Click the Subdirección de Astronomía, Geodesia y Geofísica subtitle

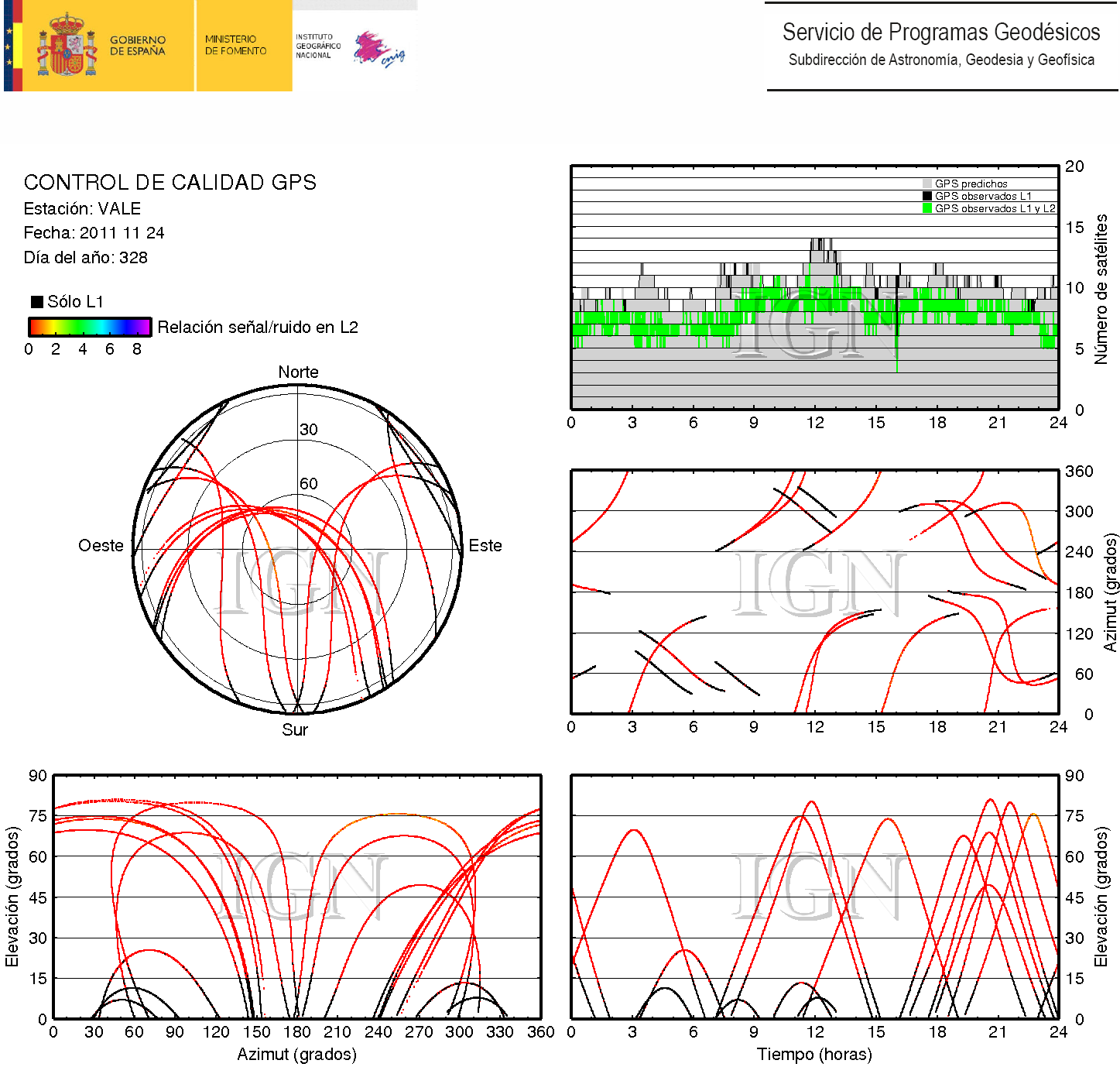(940, 60)
